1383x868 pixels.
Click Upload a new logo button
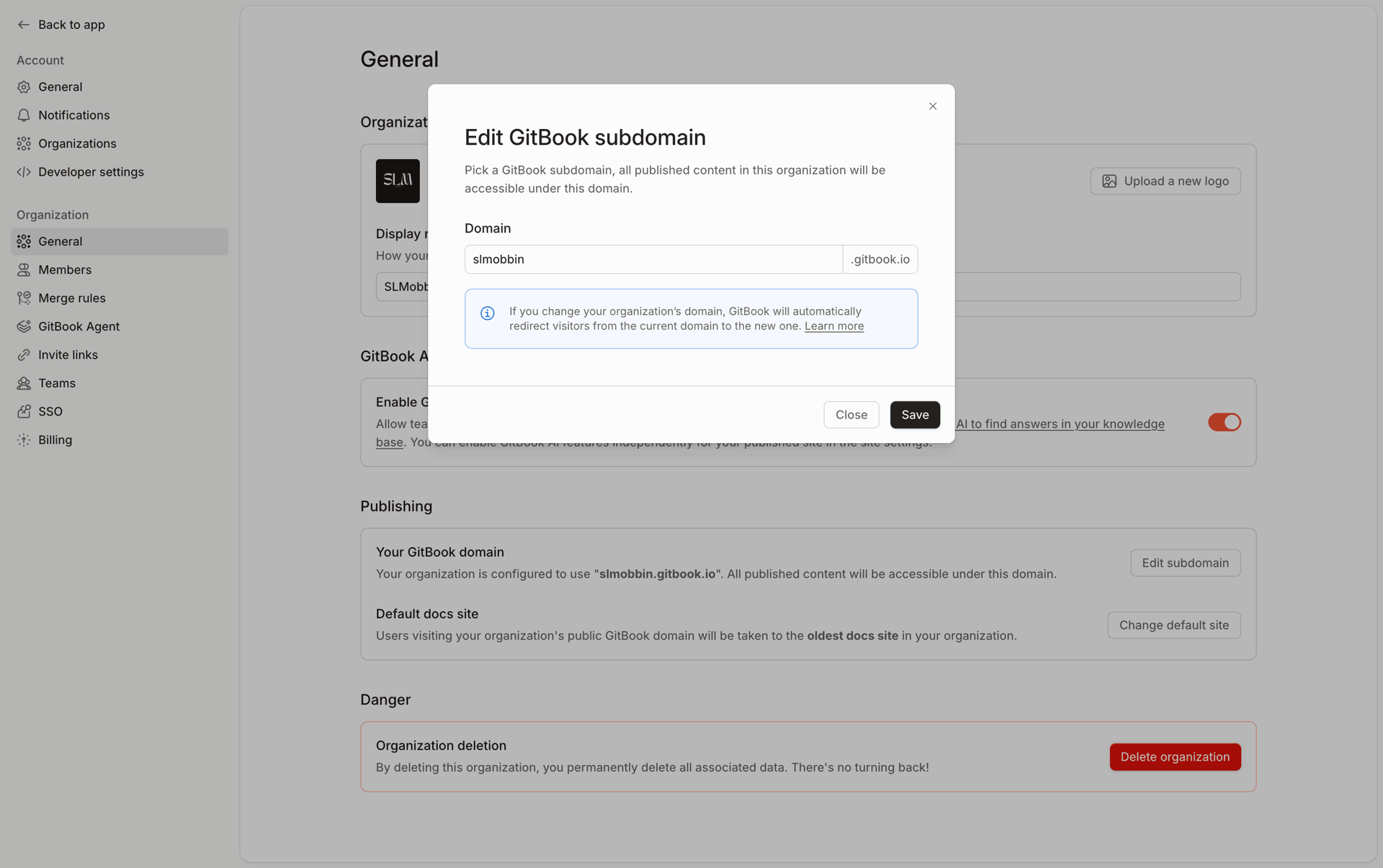point(1165,182)
